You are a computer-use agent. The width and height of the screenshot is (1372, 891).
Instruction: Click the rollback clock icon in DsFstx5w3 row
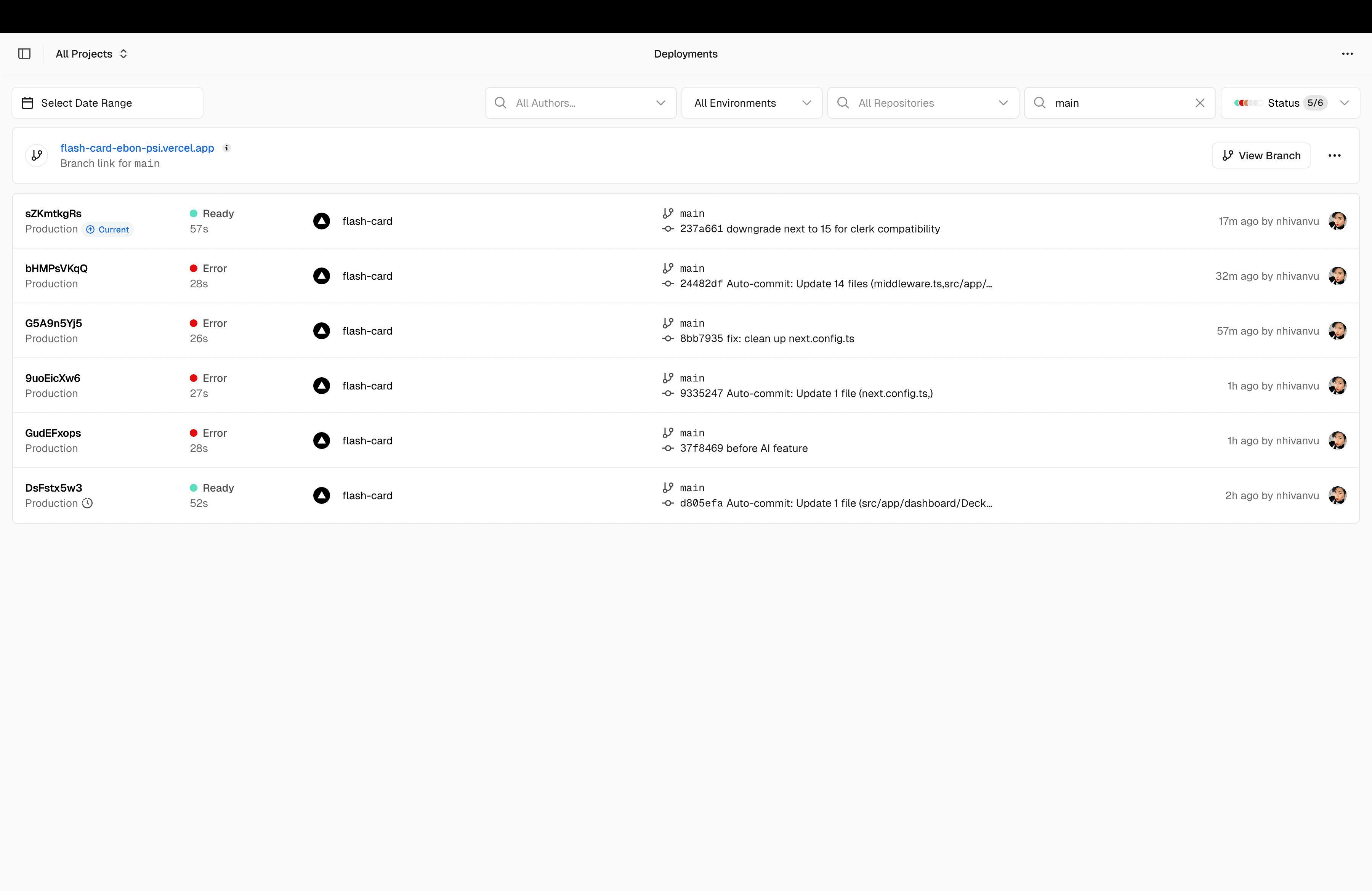tap(87, 503)
